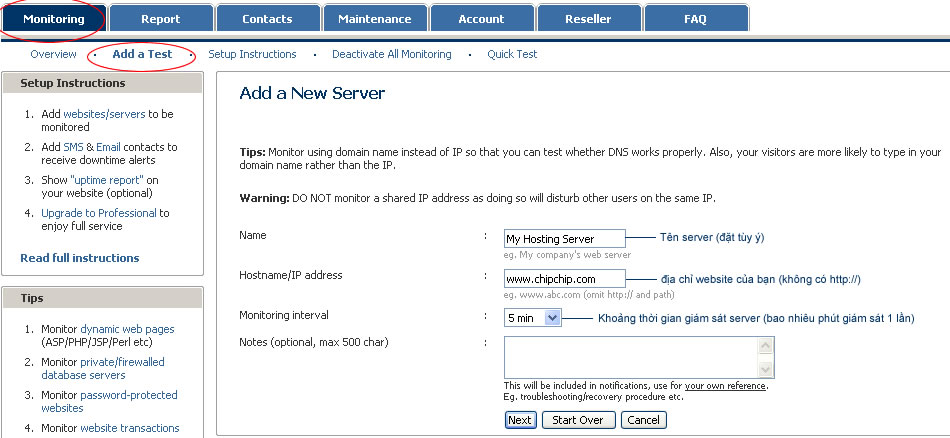
Task: Open the Email contacts link
Action: pyautogui.click(x=108, y=147)
